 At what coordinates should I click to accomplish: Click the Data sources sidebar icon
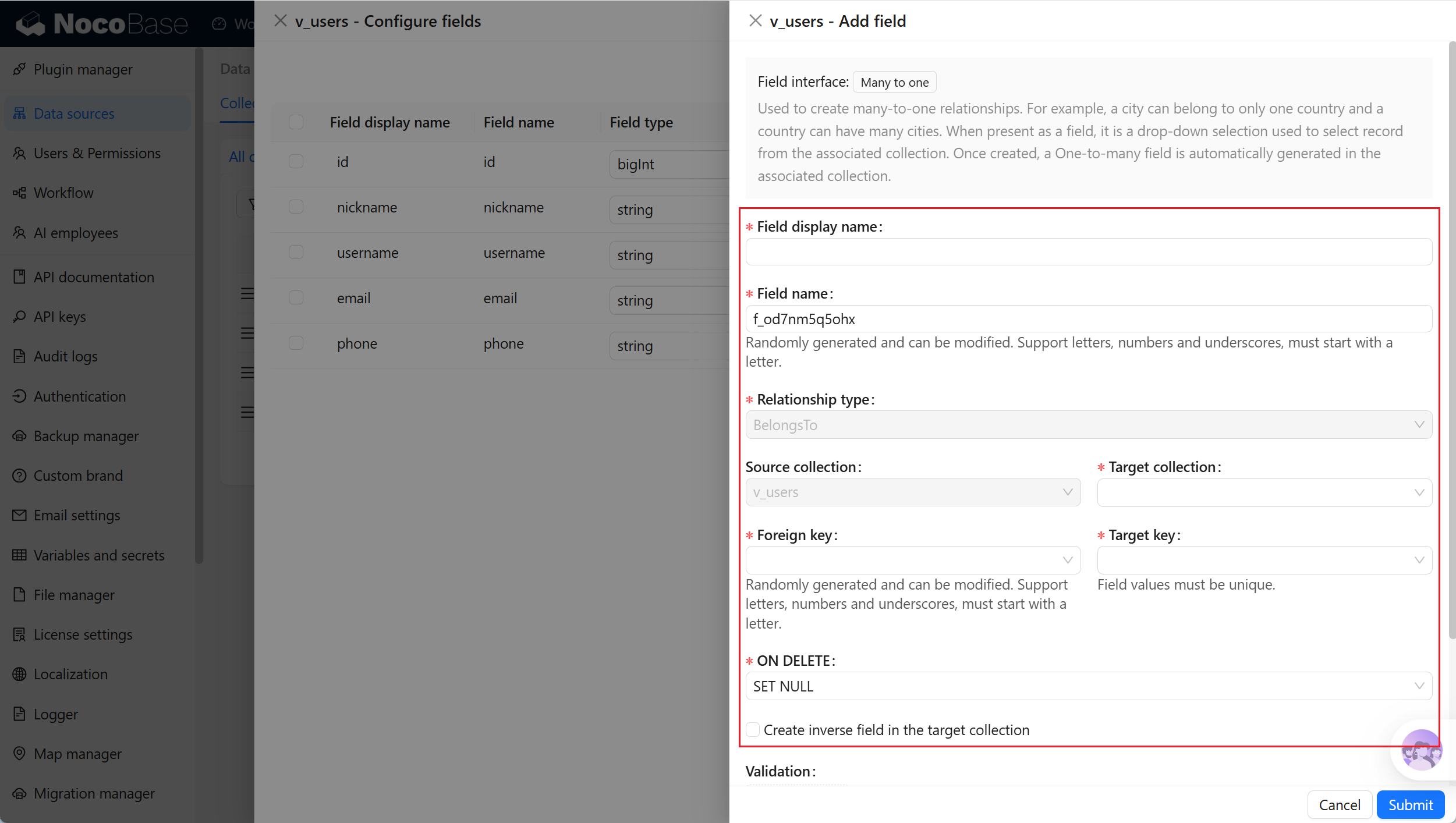(19, 113)
